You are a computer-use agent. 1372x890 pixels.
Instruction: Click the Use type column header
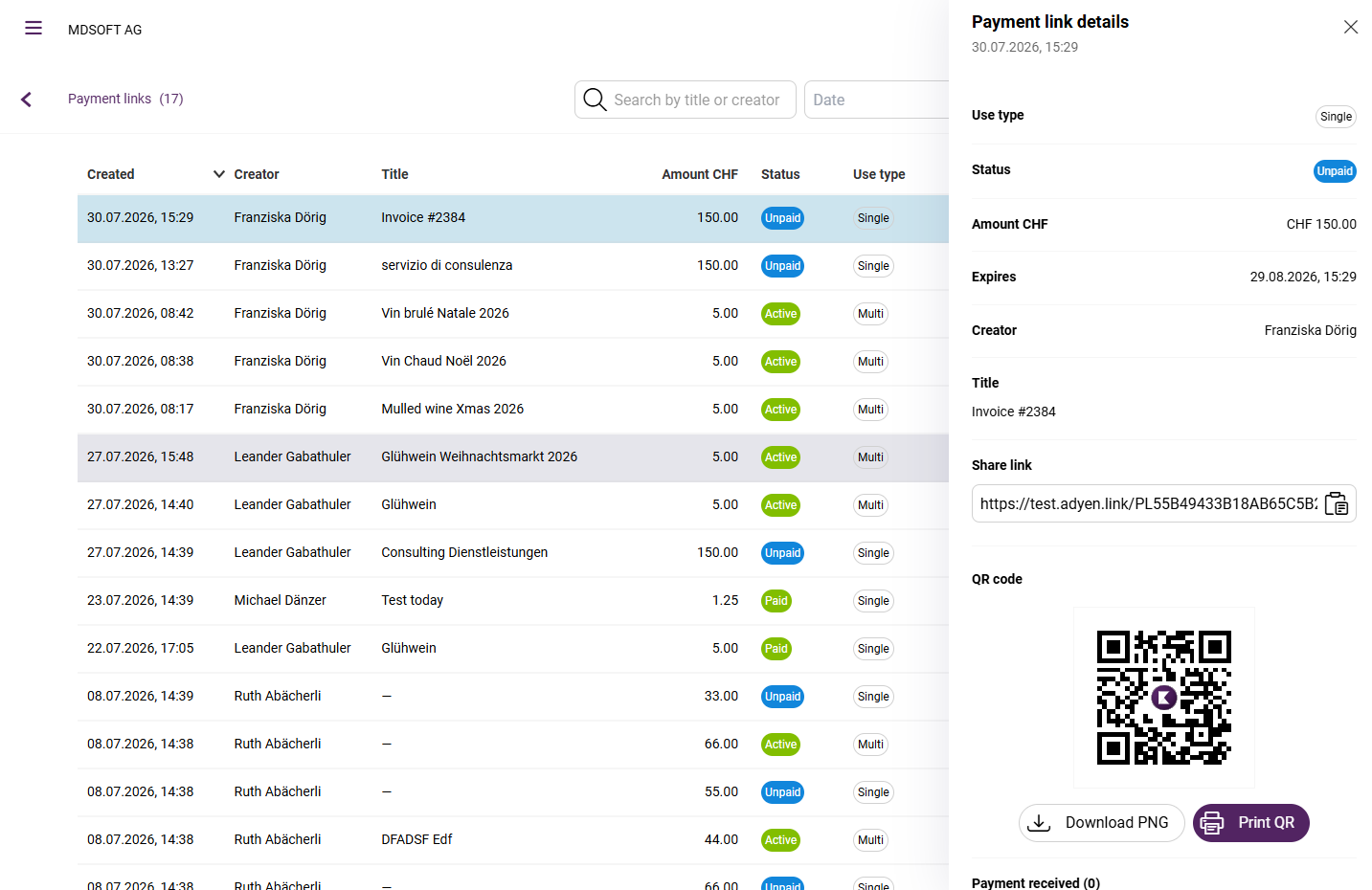pos(879,174)
